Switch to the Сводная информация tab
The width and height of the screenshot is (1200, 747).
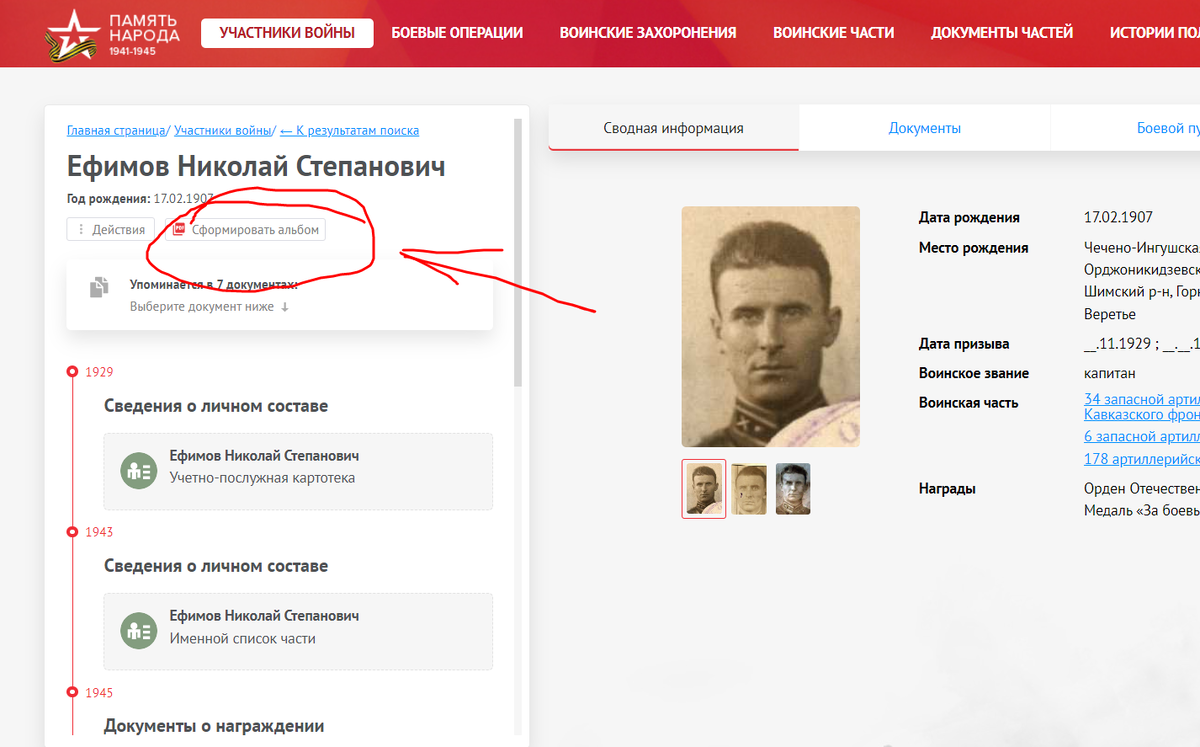click(x=673, y=128)
